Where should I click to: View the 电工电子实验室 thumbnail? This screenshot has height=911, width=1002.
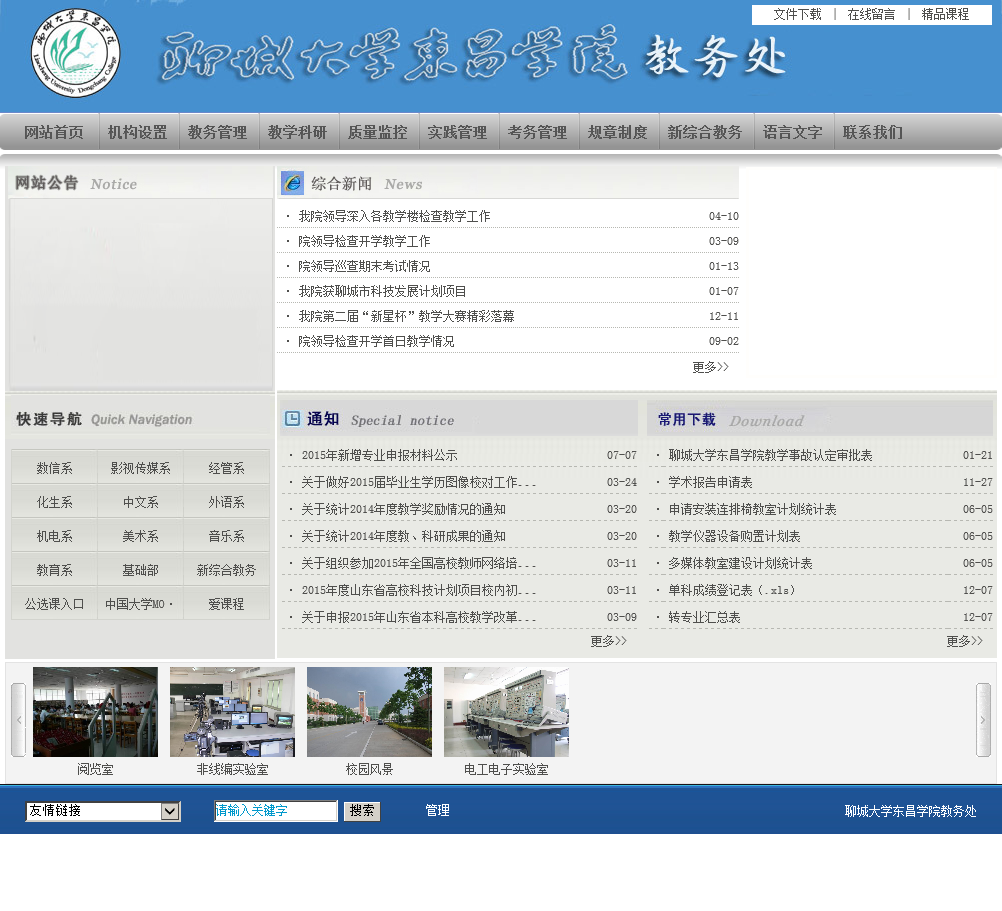(x=506, y=712)
